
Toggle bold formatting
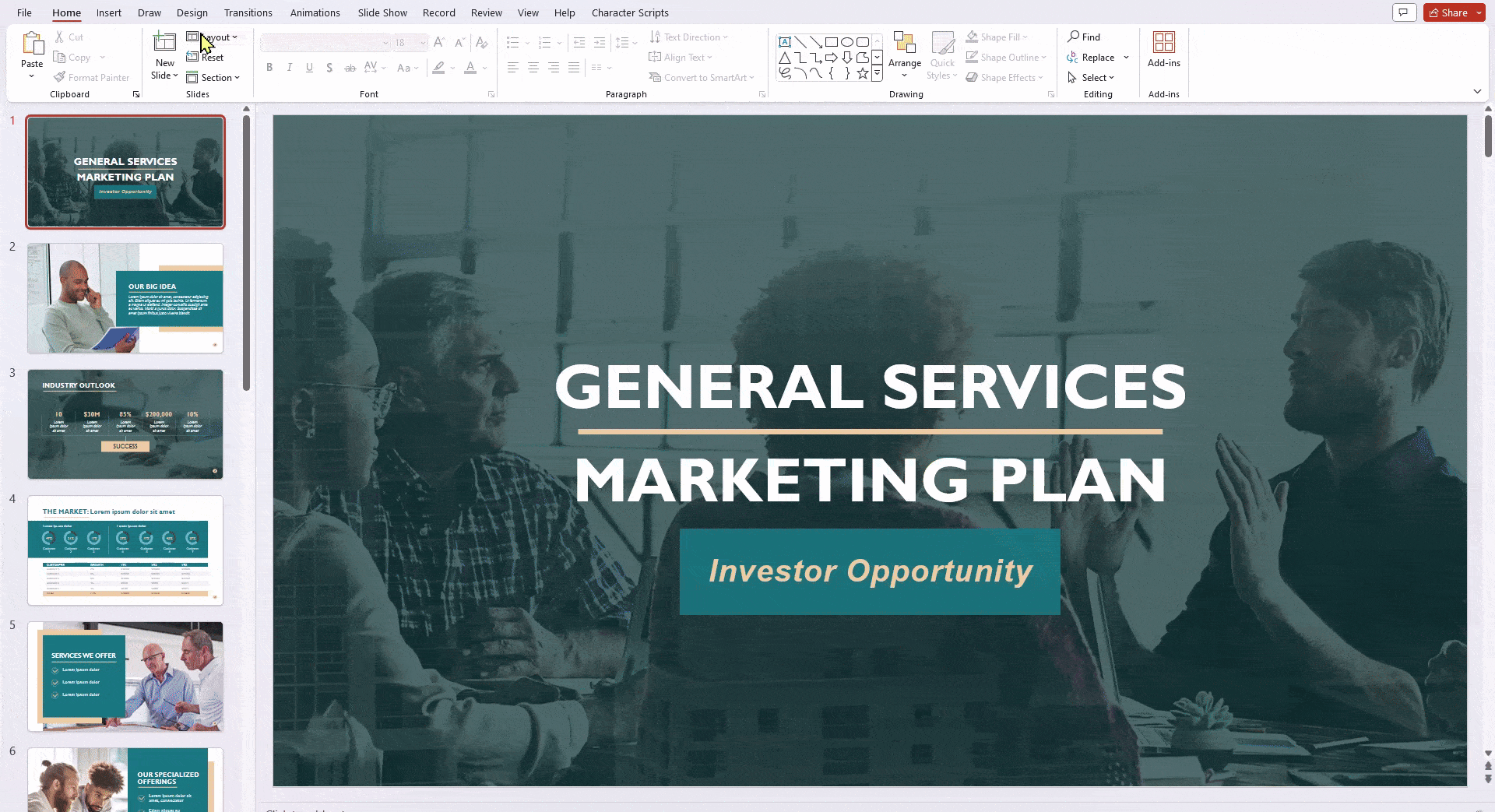click(269, 68)
